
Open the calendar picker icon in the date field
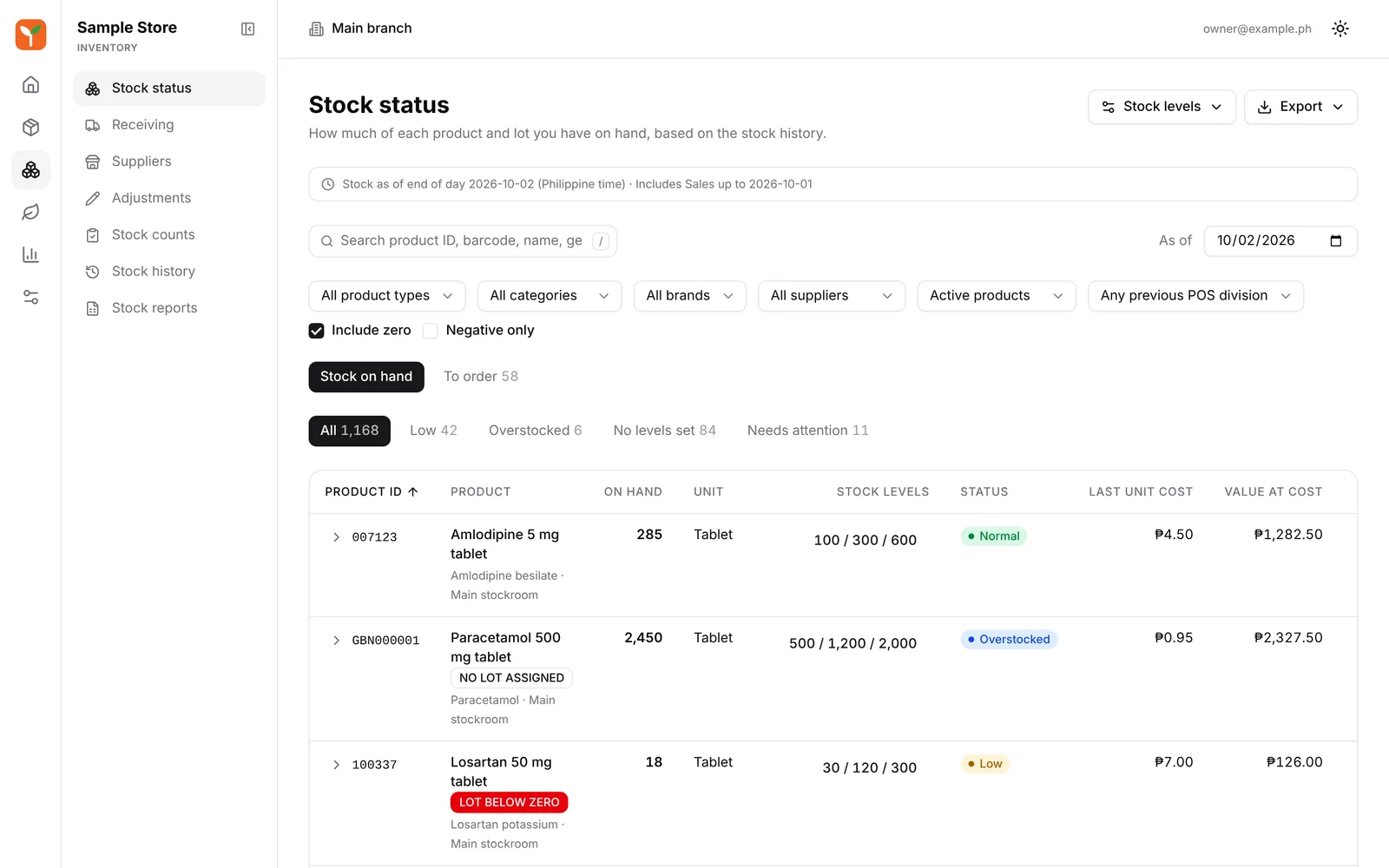coord(1336,240)
